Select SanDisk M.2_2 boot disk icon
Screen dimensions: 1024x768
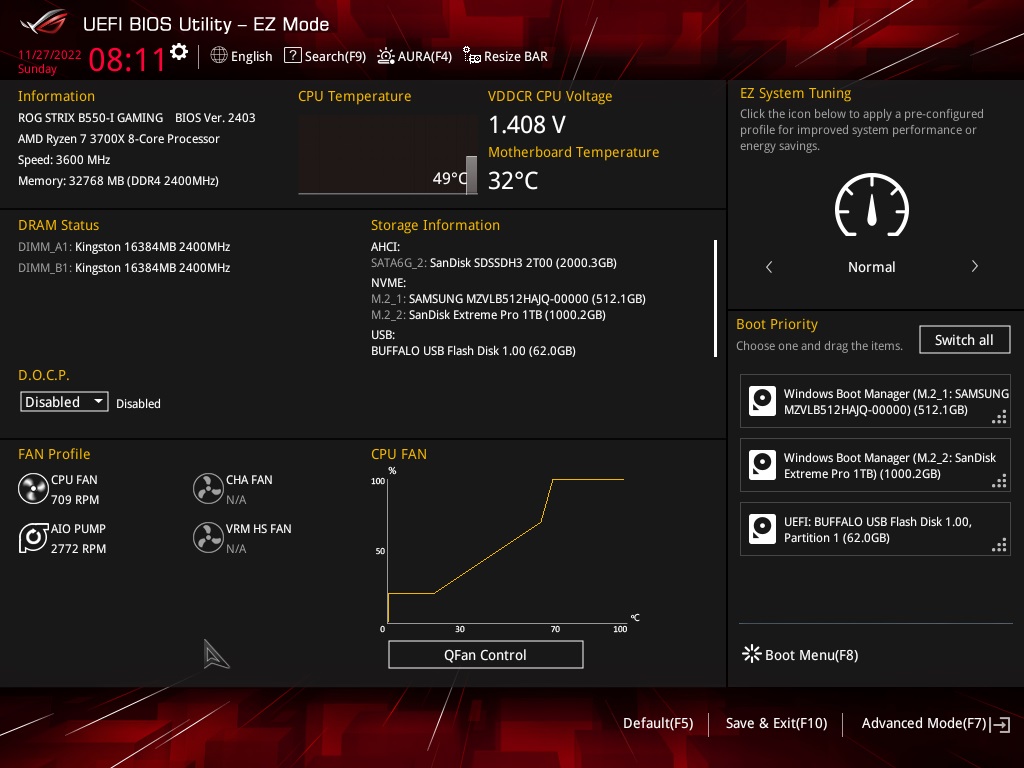click(x=762, y=465)
